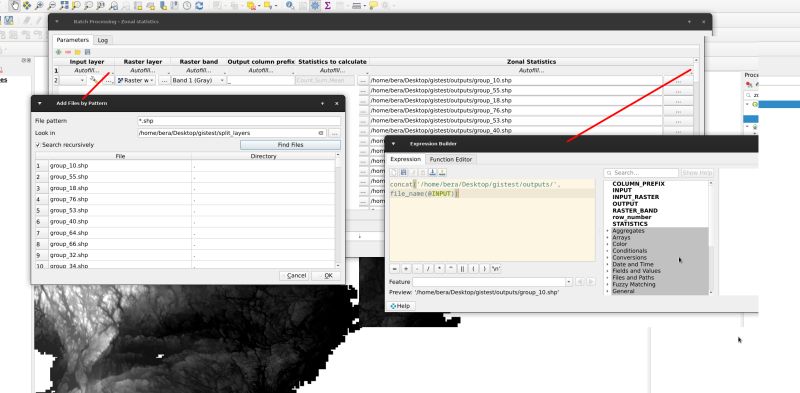800x393 pixels.
Task: Click the equals operator button
Action: (394, 269)
